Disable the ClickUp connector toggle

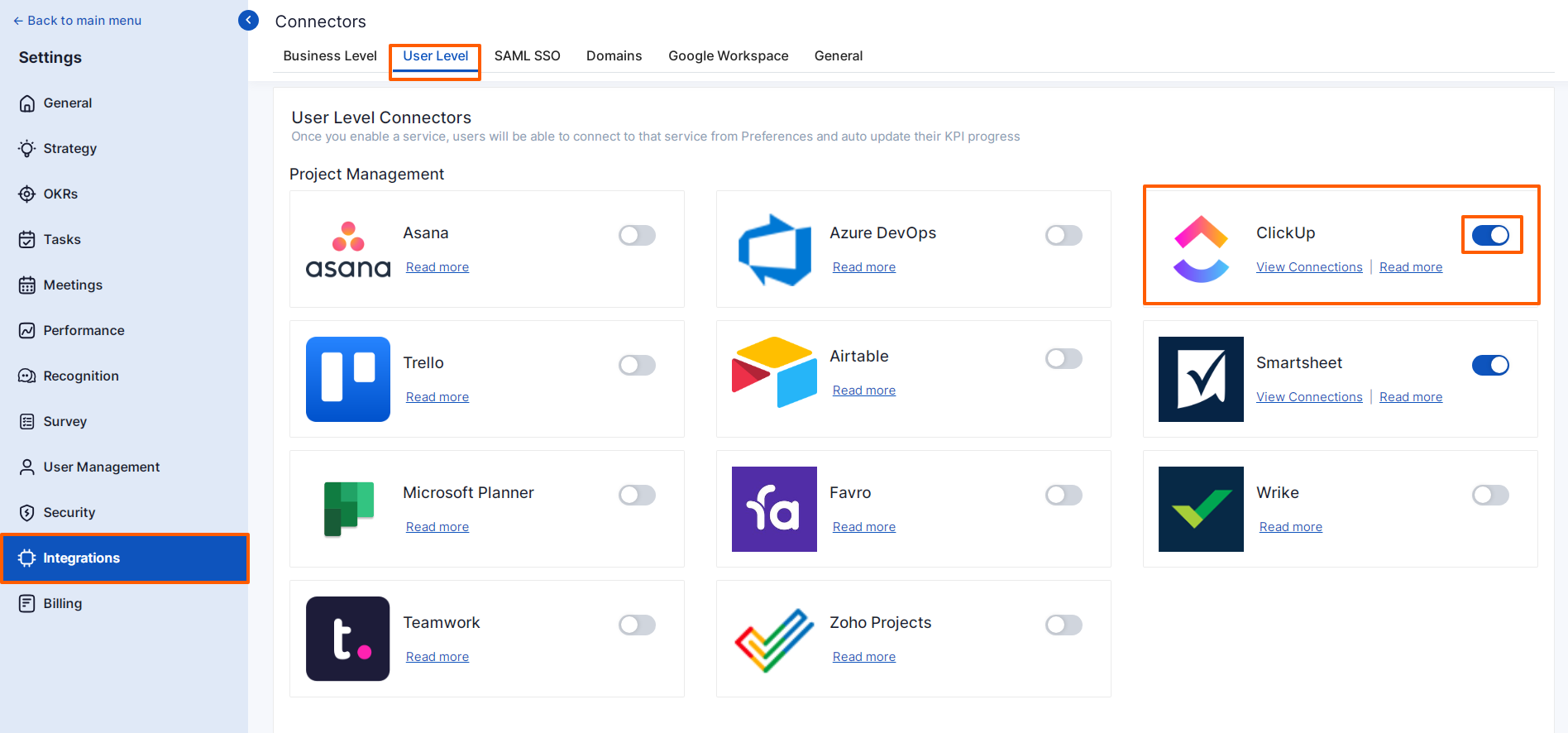[x=1490, y=235]
